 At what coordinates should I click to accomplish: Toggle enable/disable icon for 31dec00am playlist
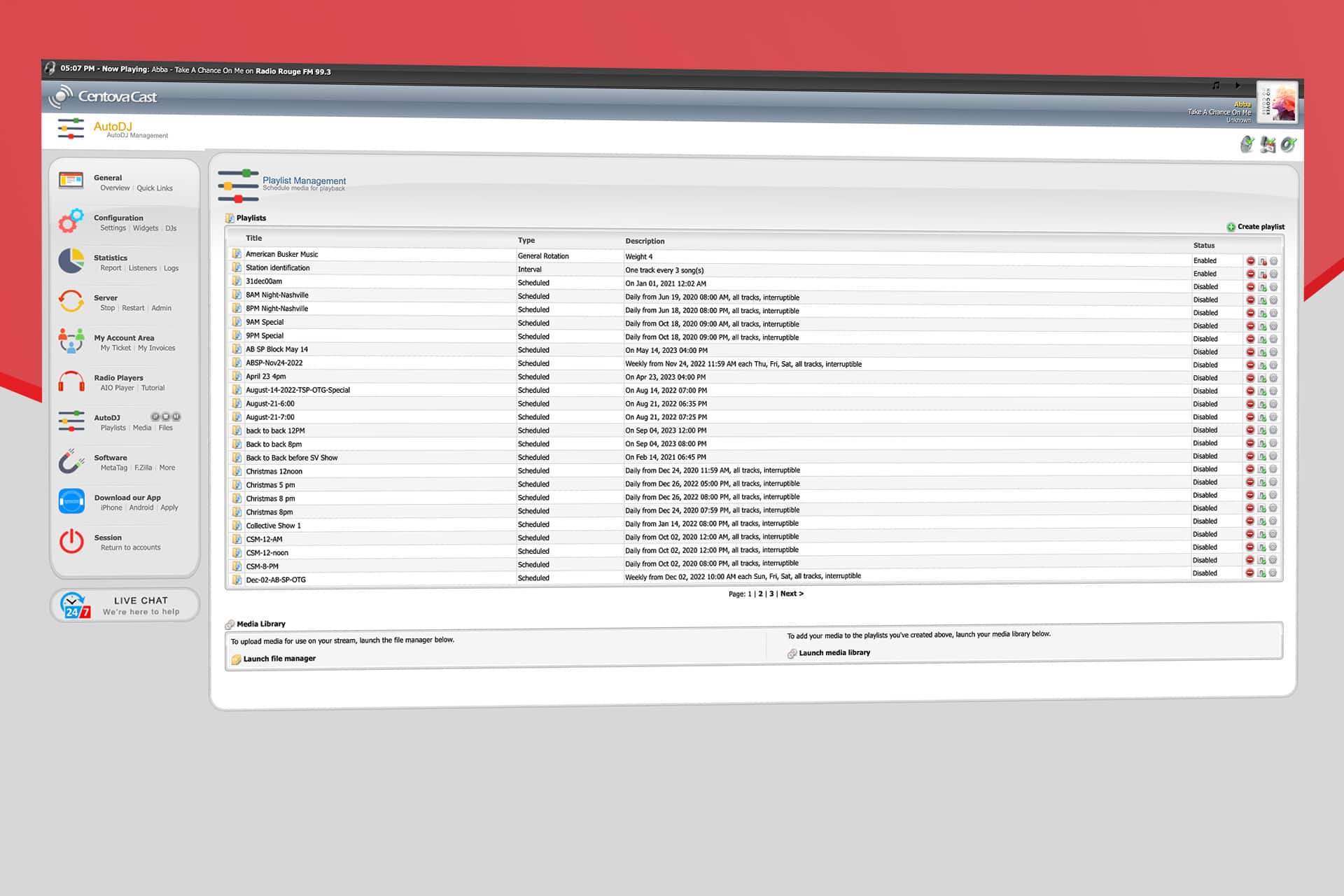pyautogui.click(x=1262, y=288)
